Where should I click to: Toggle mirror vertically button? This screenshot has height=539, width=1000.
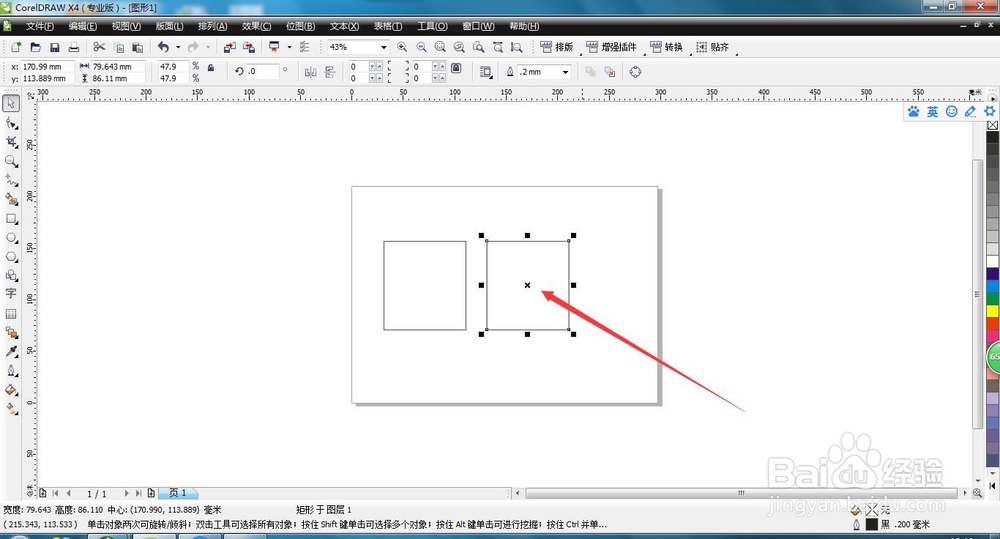pos(330,72)
